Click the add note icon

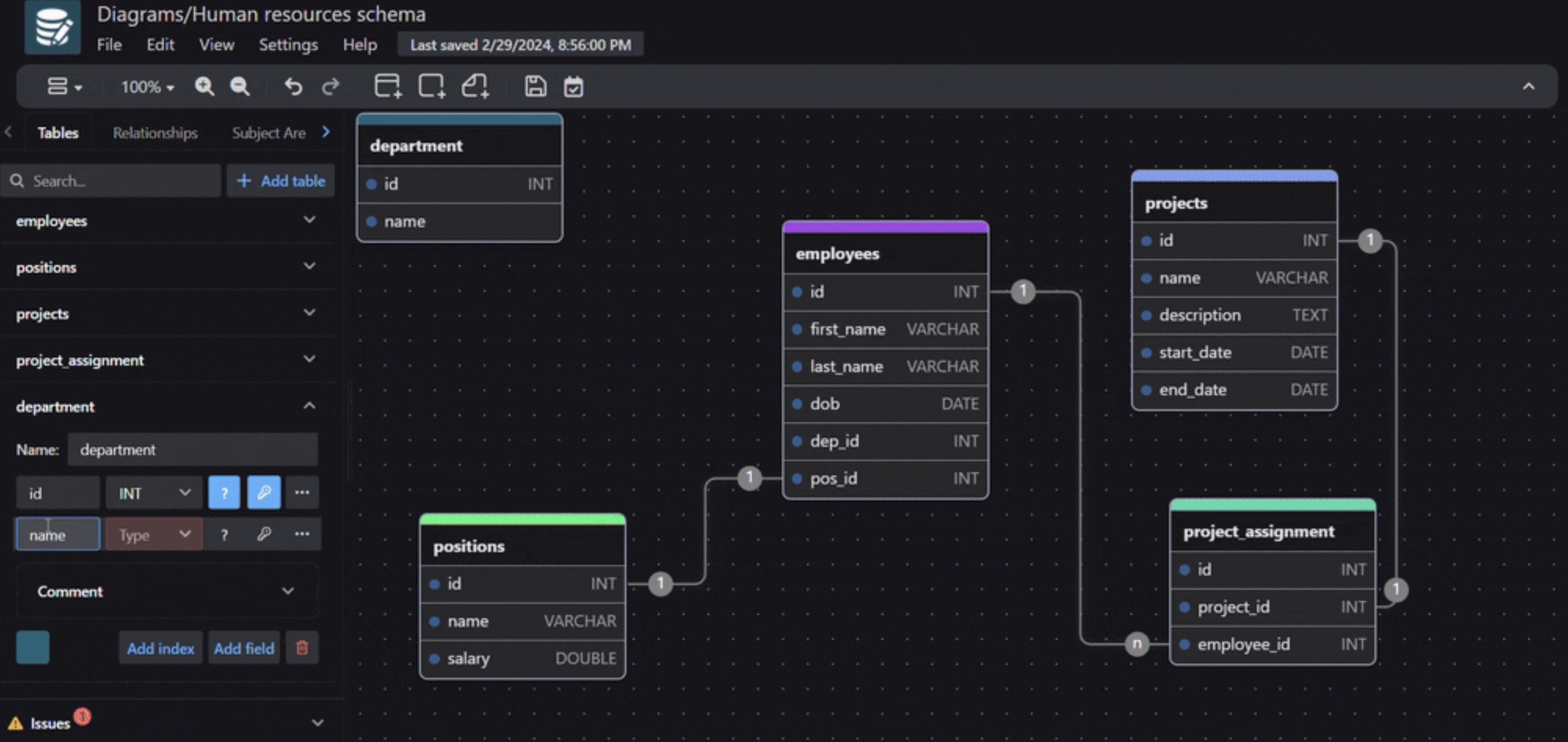pos(475,86)
